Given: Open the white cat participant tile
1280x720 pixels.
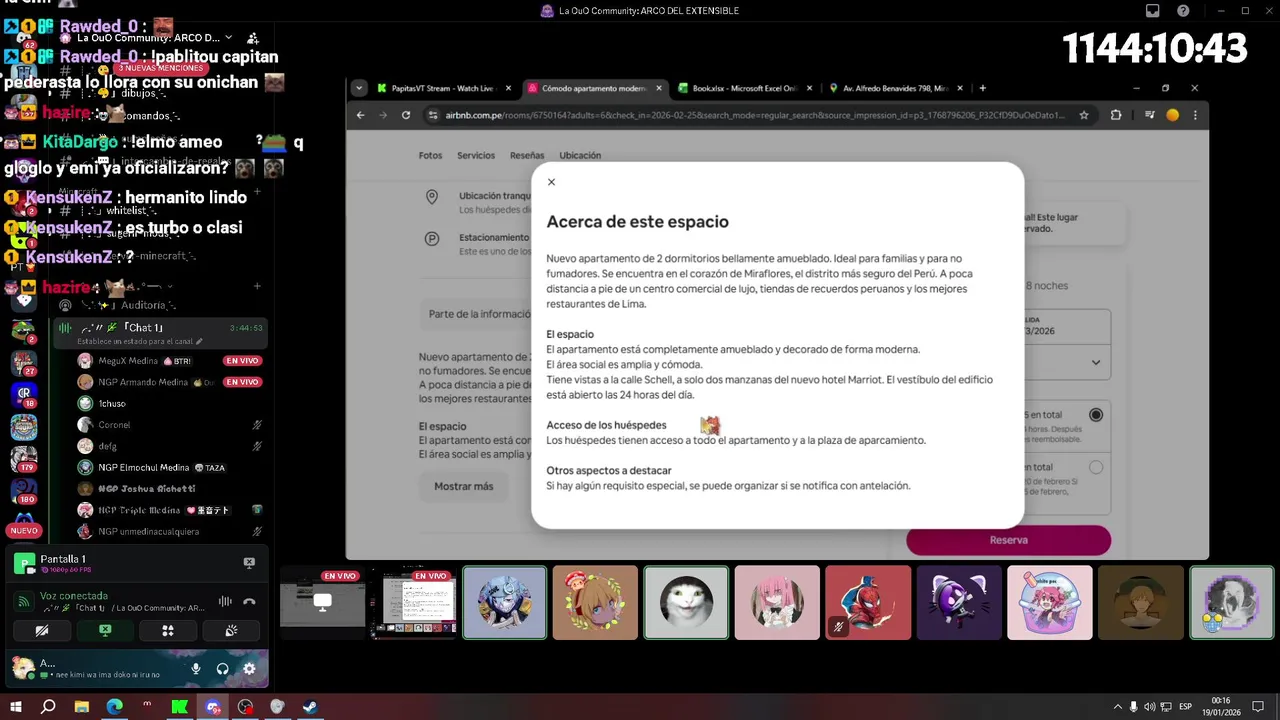Looking at the screenshot, I should (x=686, y=603).
